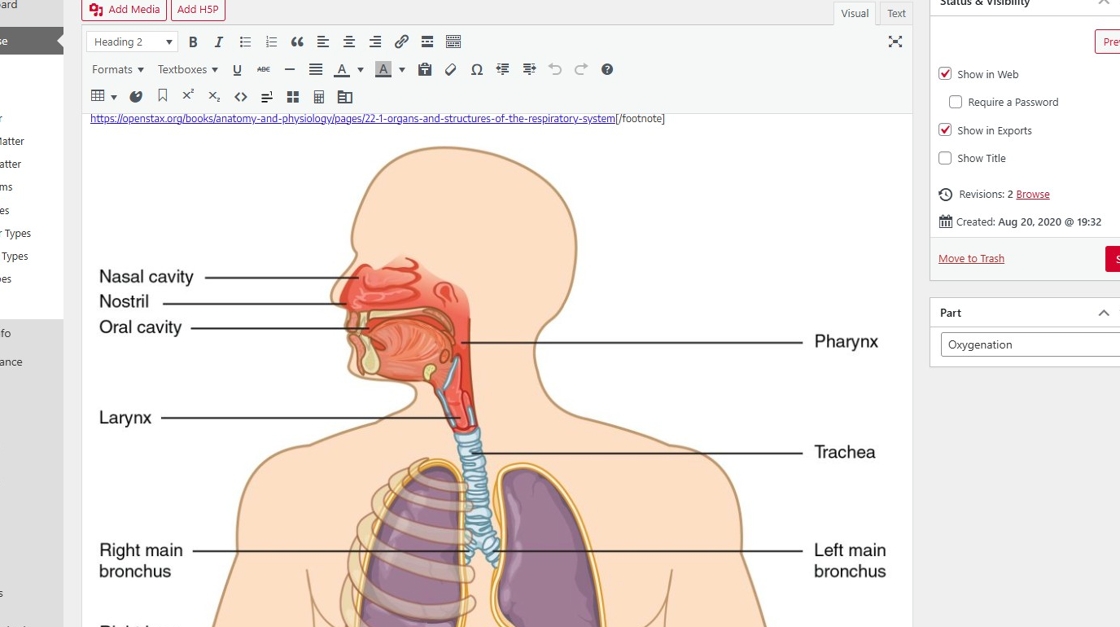Insert a link with the chain icon
The width and height of the screenshot is (1120, 627).
click(401, 42)
